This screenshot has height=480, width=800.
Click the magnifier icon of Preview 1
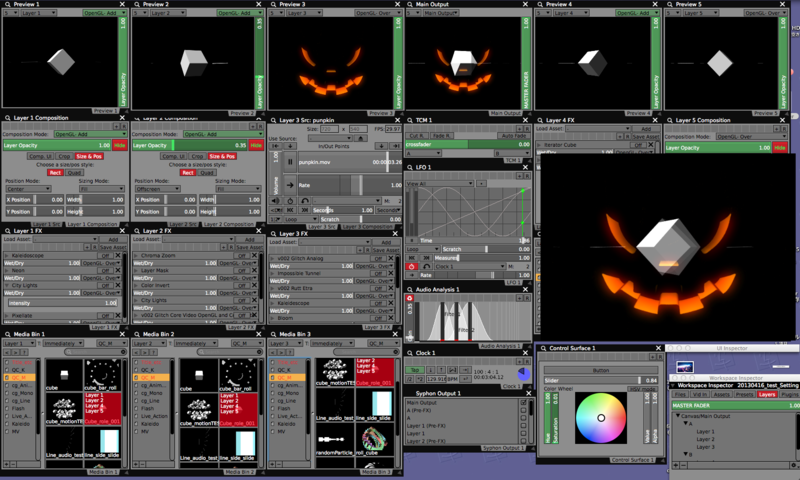tap(8, 4)
